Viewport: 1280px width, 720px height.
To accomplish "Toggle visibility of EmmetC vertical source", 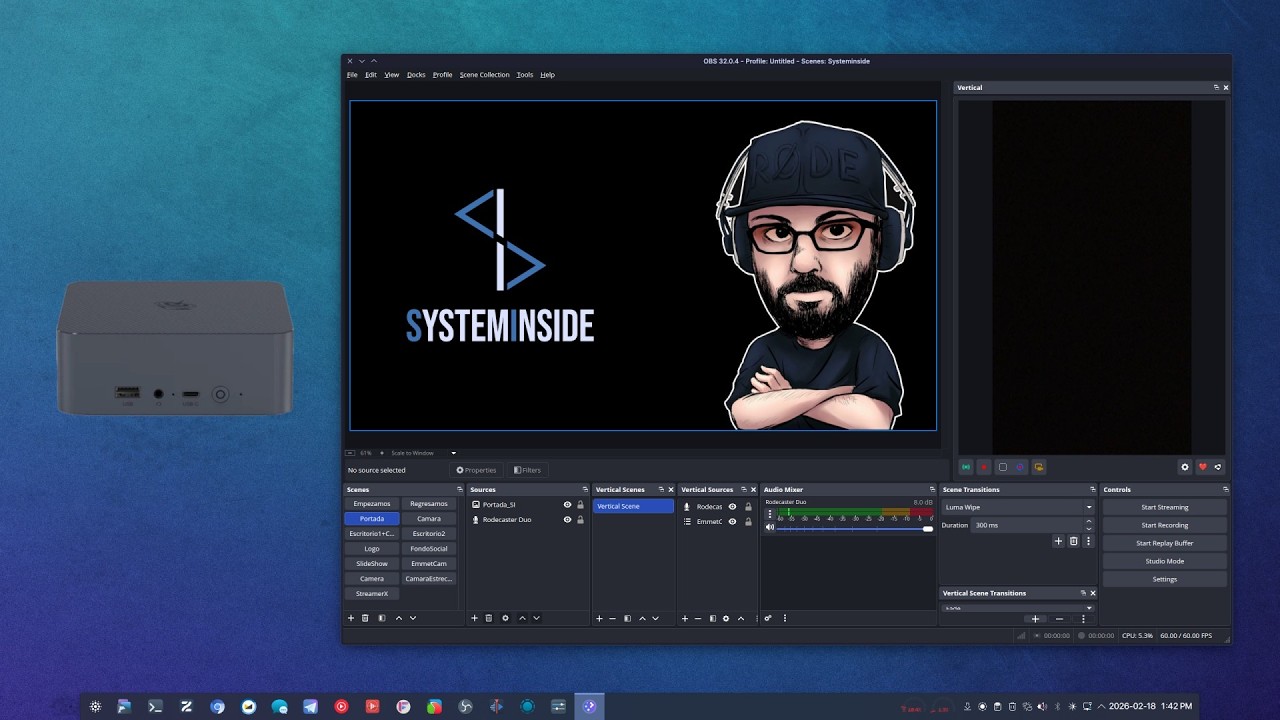I will coord(732,522).
